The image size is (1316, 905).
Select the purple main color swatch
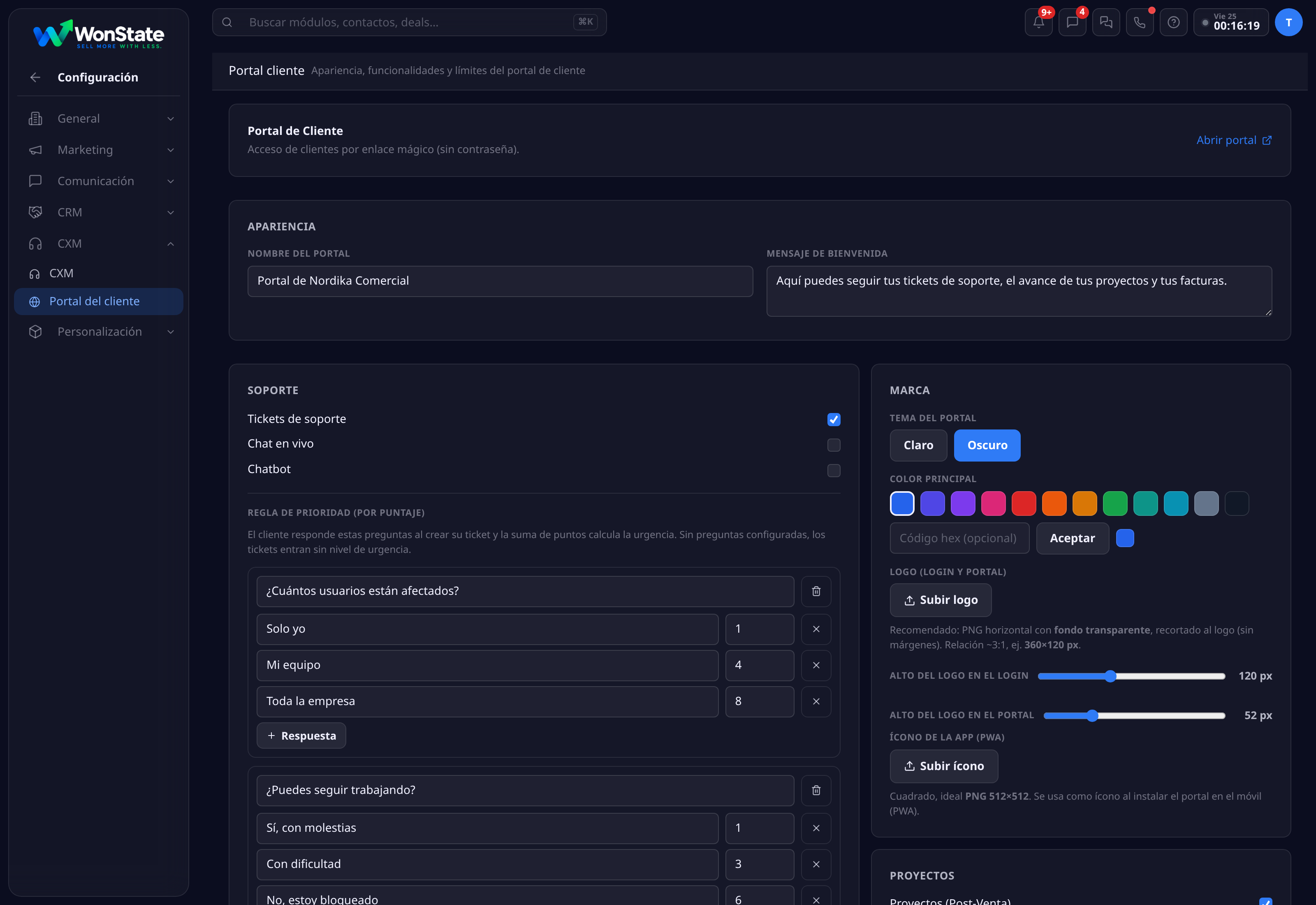(x=962, y=504)
